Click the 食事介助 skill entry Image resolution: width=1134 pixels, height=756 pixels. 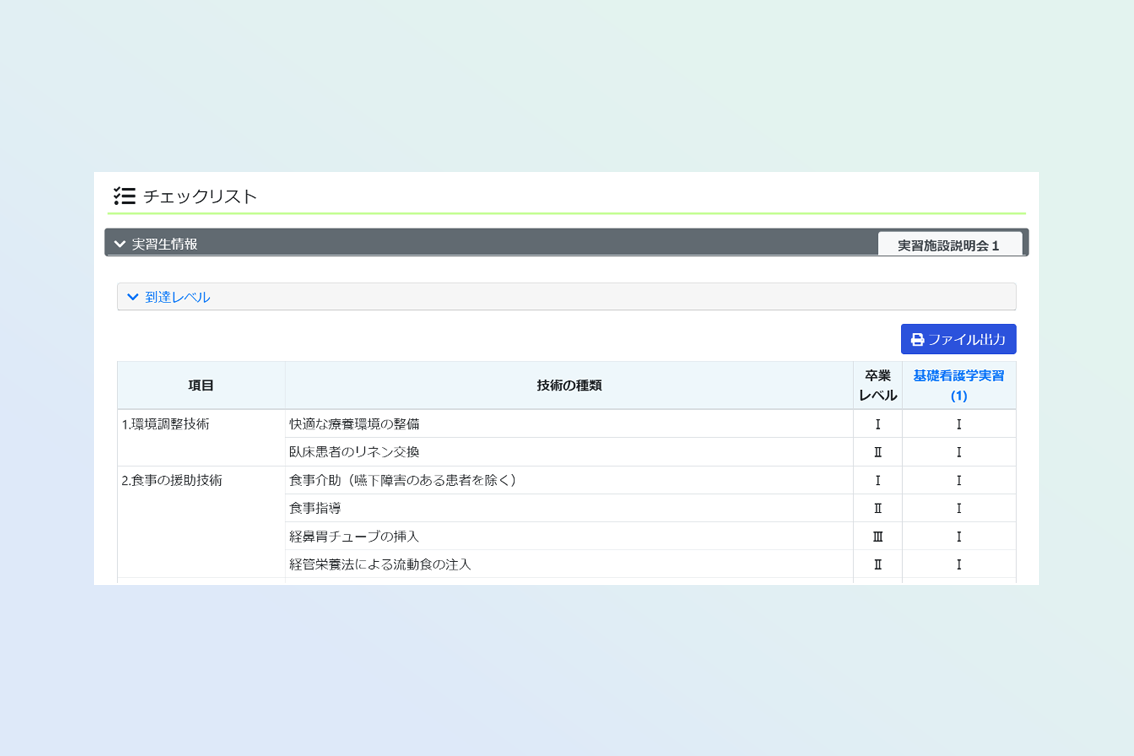pyautogui.click(x=403, y=480)
